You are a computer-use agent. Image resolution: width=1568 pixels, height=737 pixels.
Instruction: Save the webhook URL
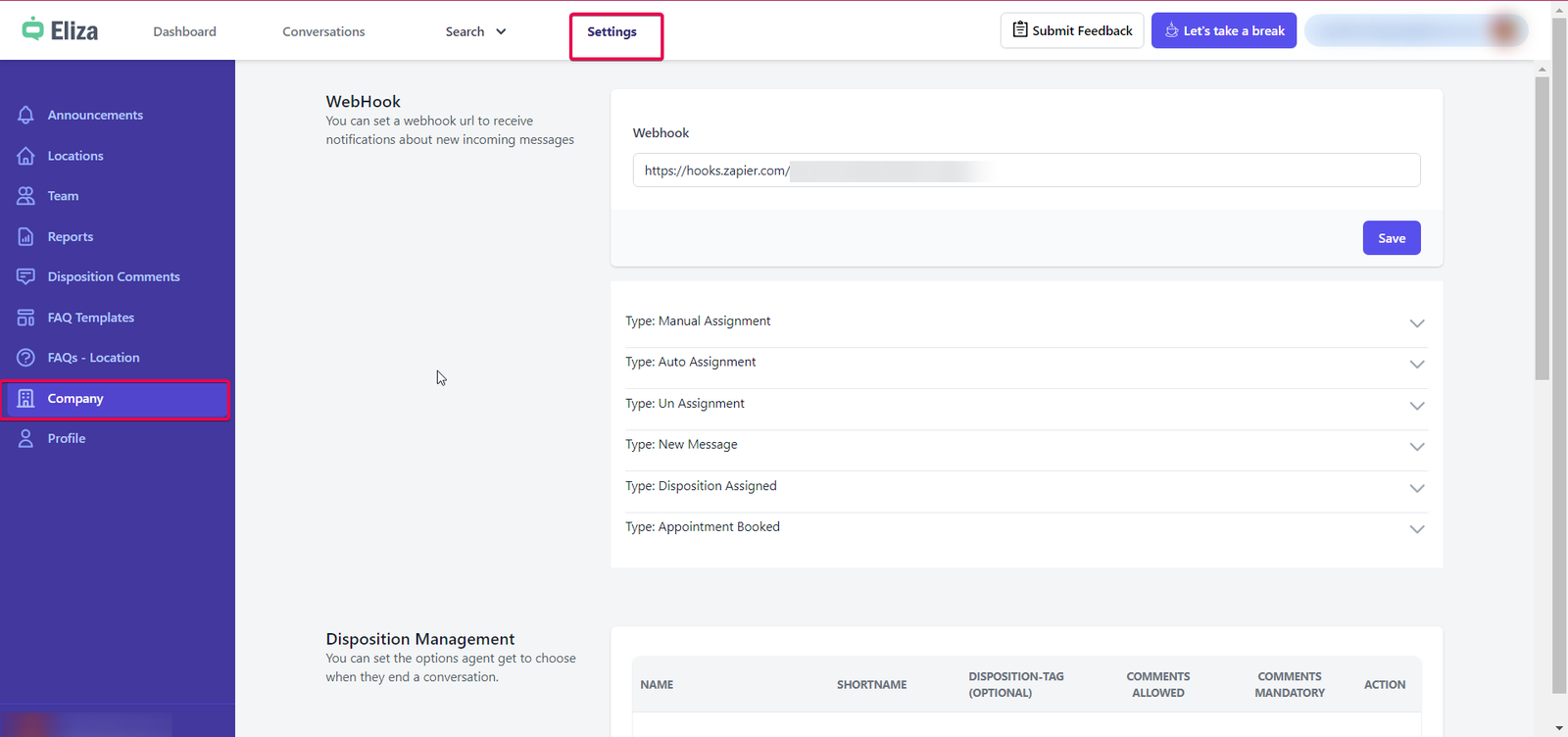1391,238
